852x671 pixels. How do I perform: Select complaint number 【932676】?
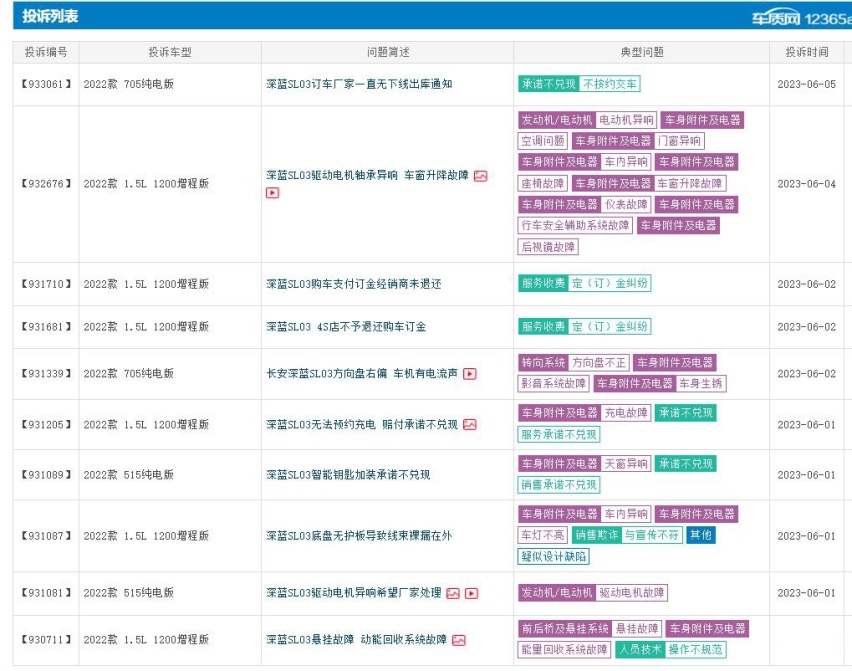46,184
